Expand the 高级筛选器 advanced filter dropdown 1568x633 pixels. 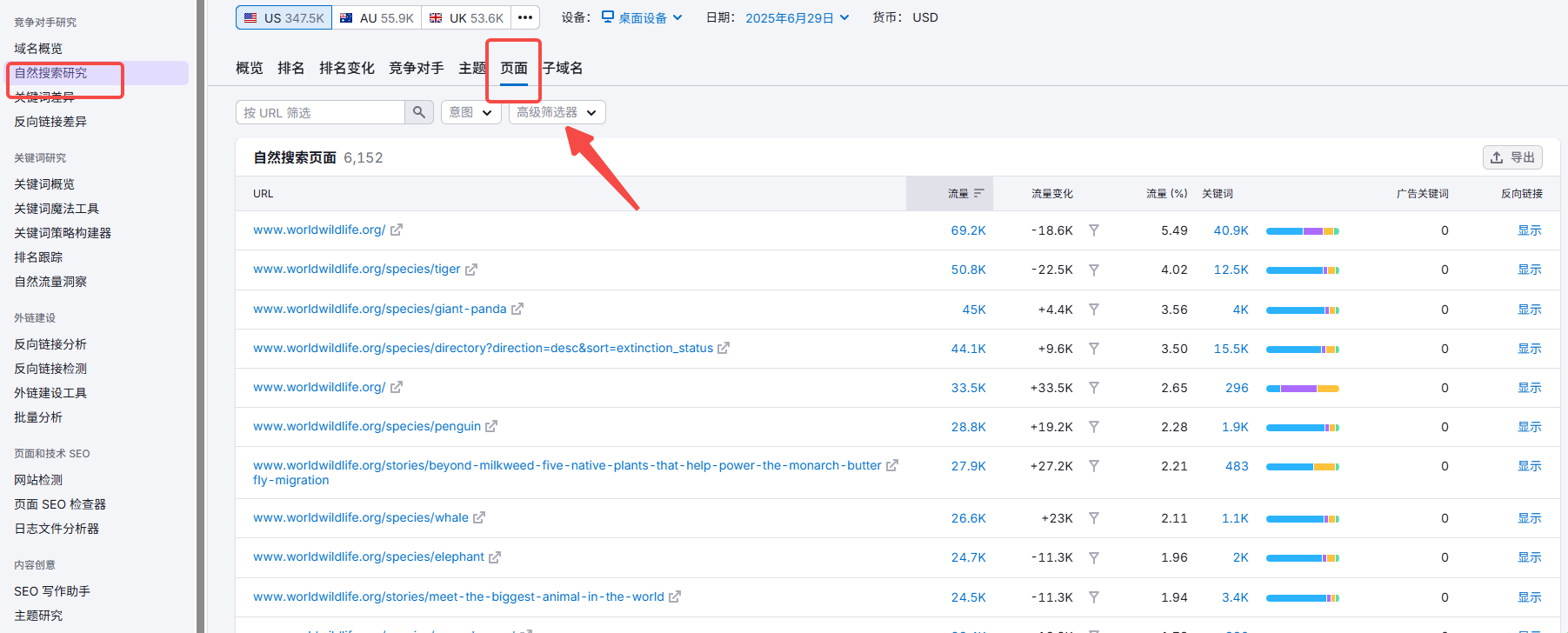click(557, 112)
